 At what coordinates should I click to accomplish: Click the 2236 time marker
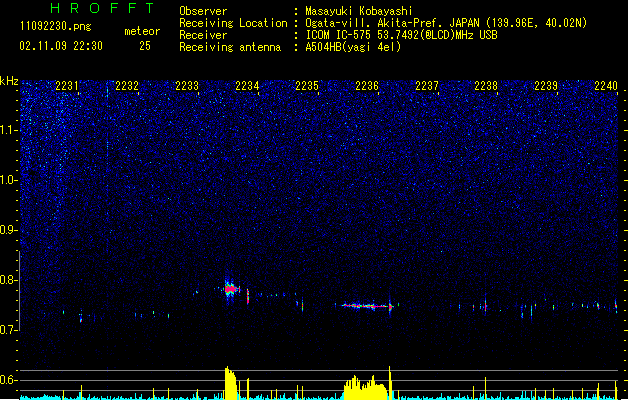(x=367, y=86)
